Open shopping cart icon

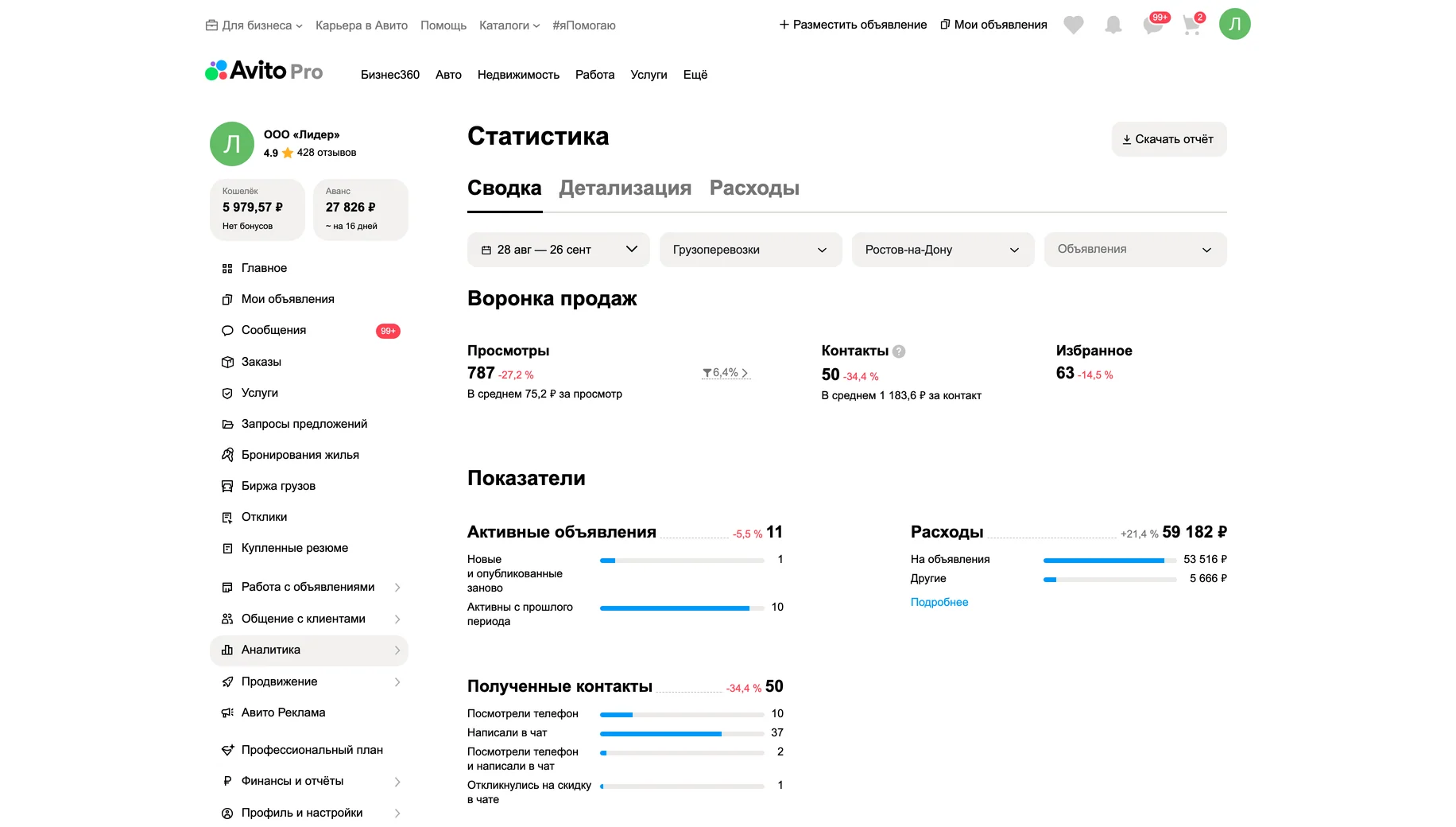coord(1191,25)
